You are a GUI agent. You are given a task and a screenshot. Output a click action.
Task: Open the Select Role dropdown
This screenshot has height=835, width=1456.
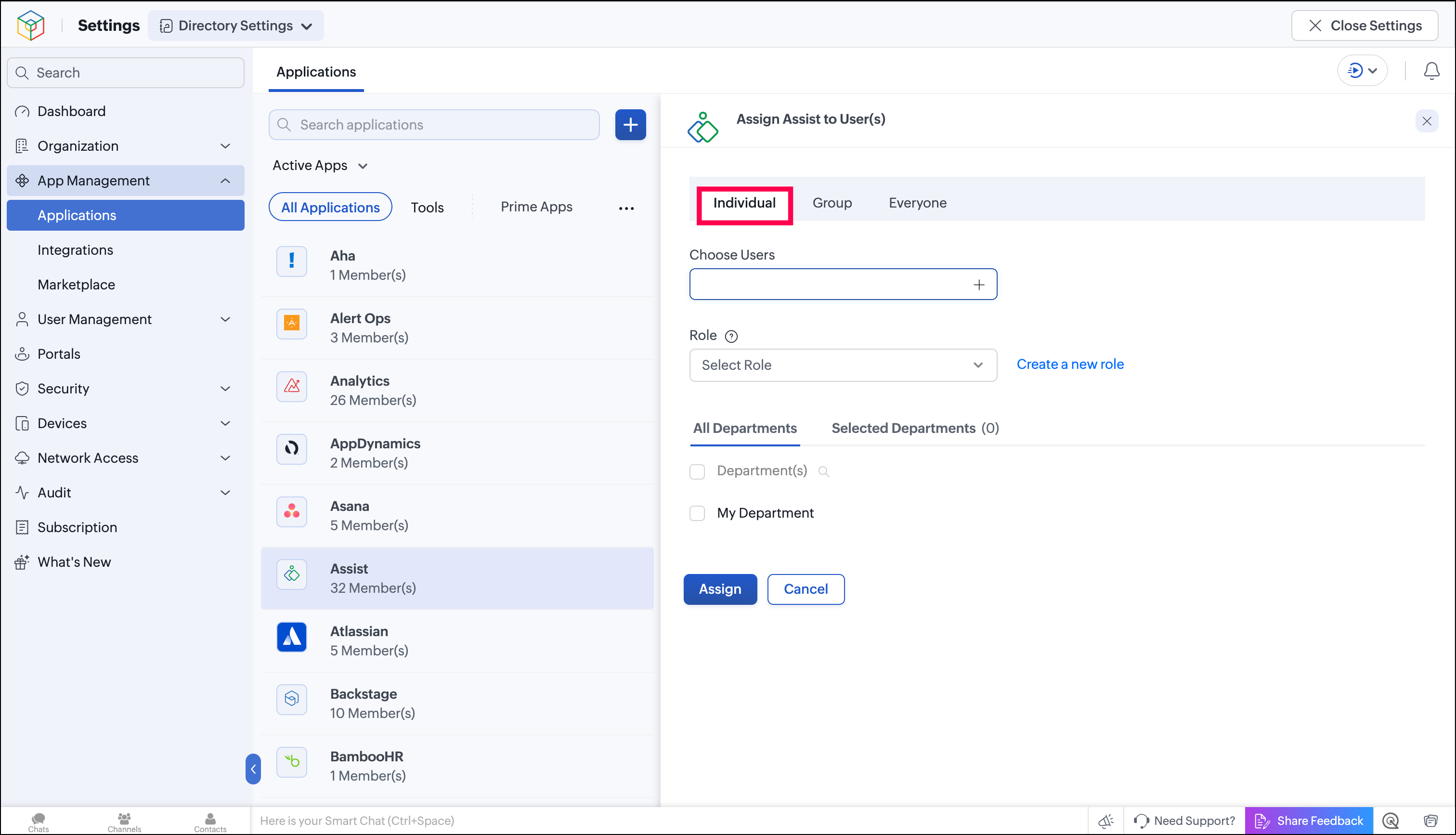pos(843,365)
